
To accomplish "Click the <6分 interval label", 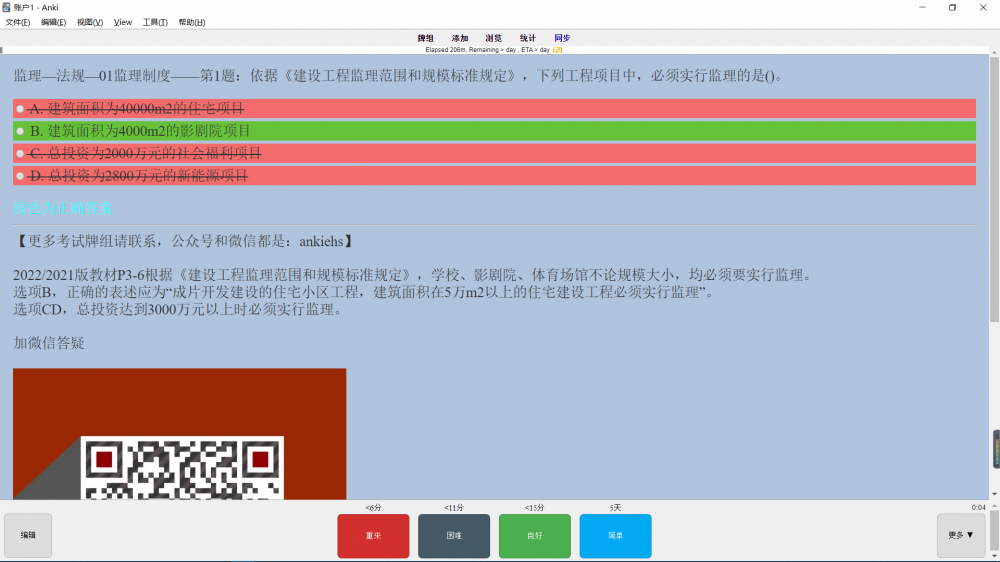I will (373, 508).
